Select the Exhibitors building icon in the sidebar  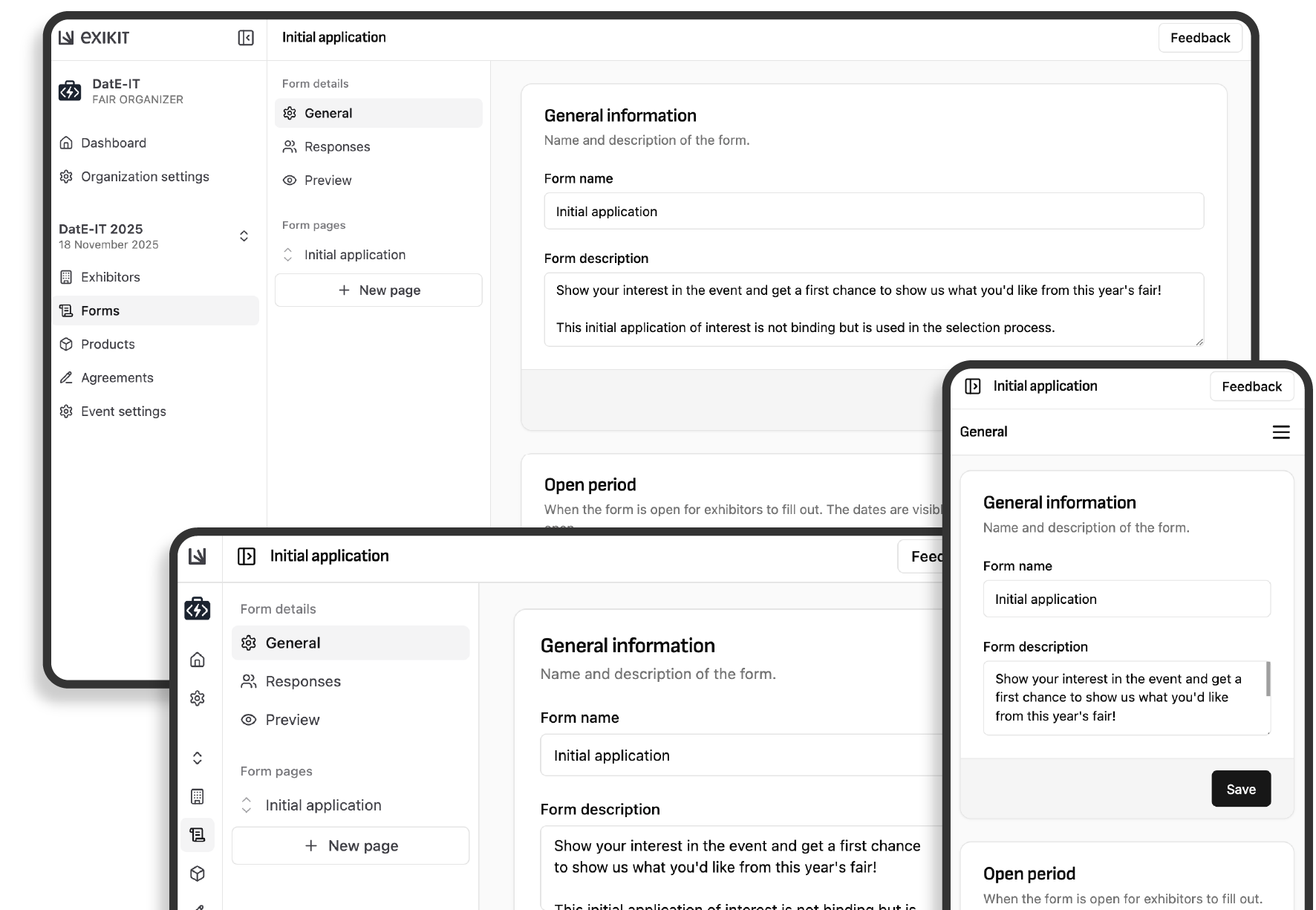[66, 276]
